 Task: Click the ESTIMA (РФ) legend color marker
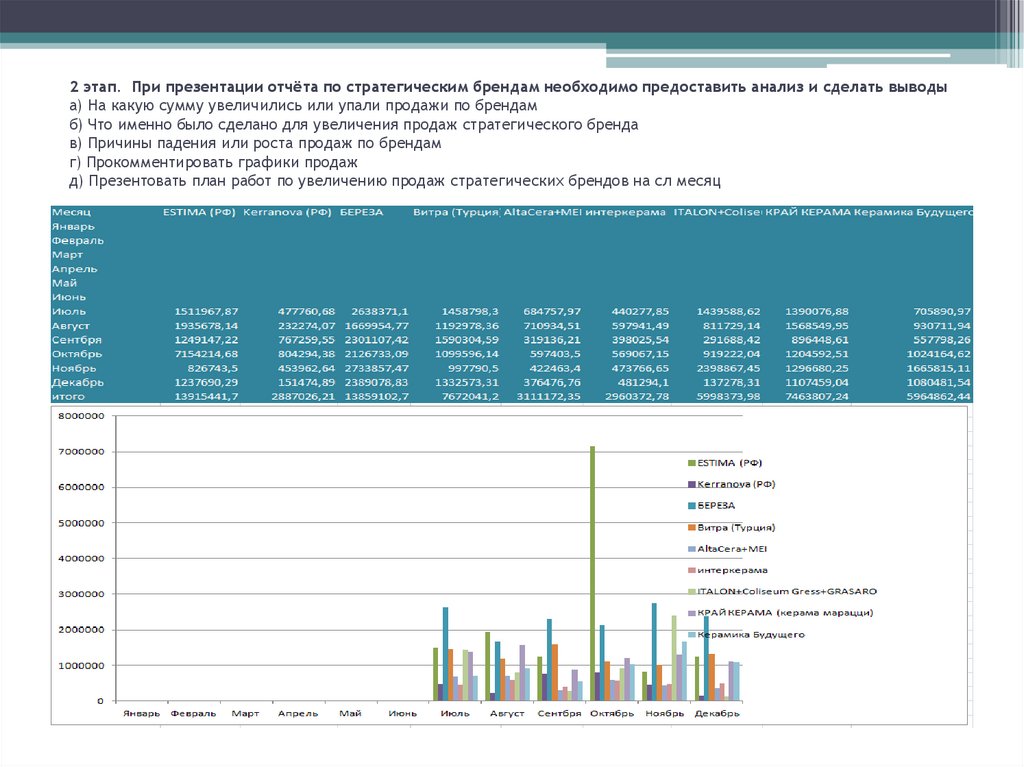(690, 462)
